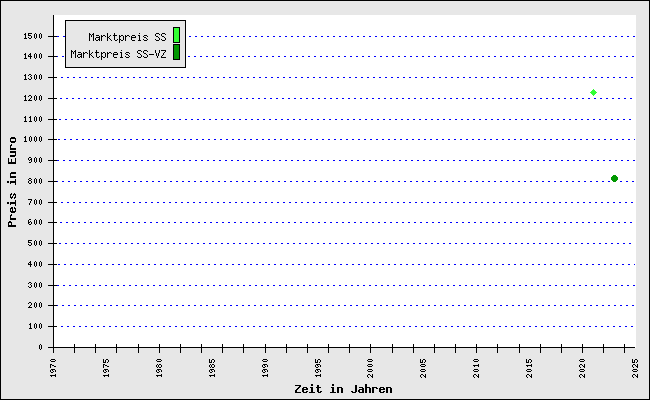
Task: Click the 1975 year label on the x-axis
Action: [106, 368]
